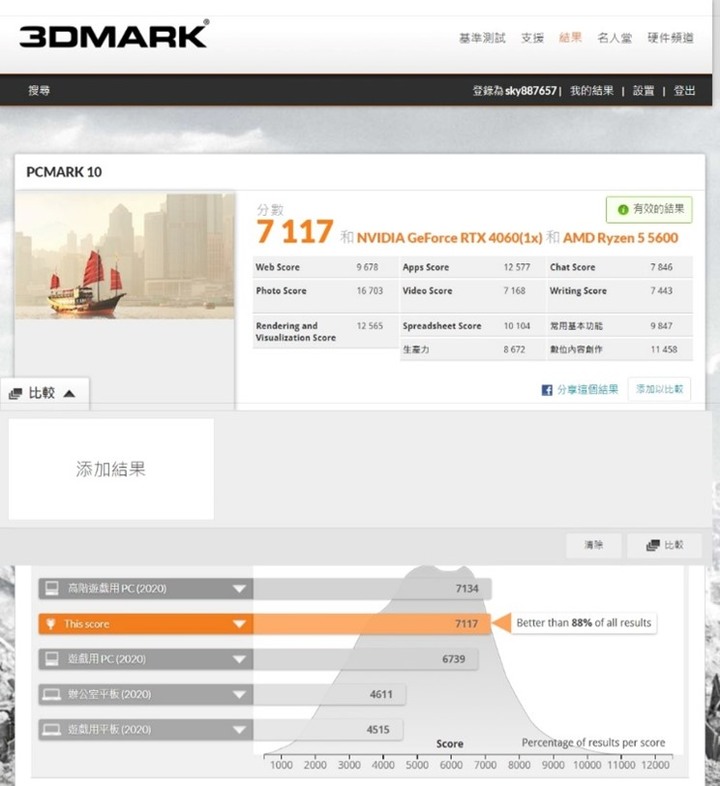Click the 6739 score bar
The height and width of the screenshot is (786, 720).
coord(366,659)
